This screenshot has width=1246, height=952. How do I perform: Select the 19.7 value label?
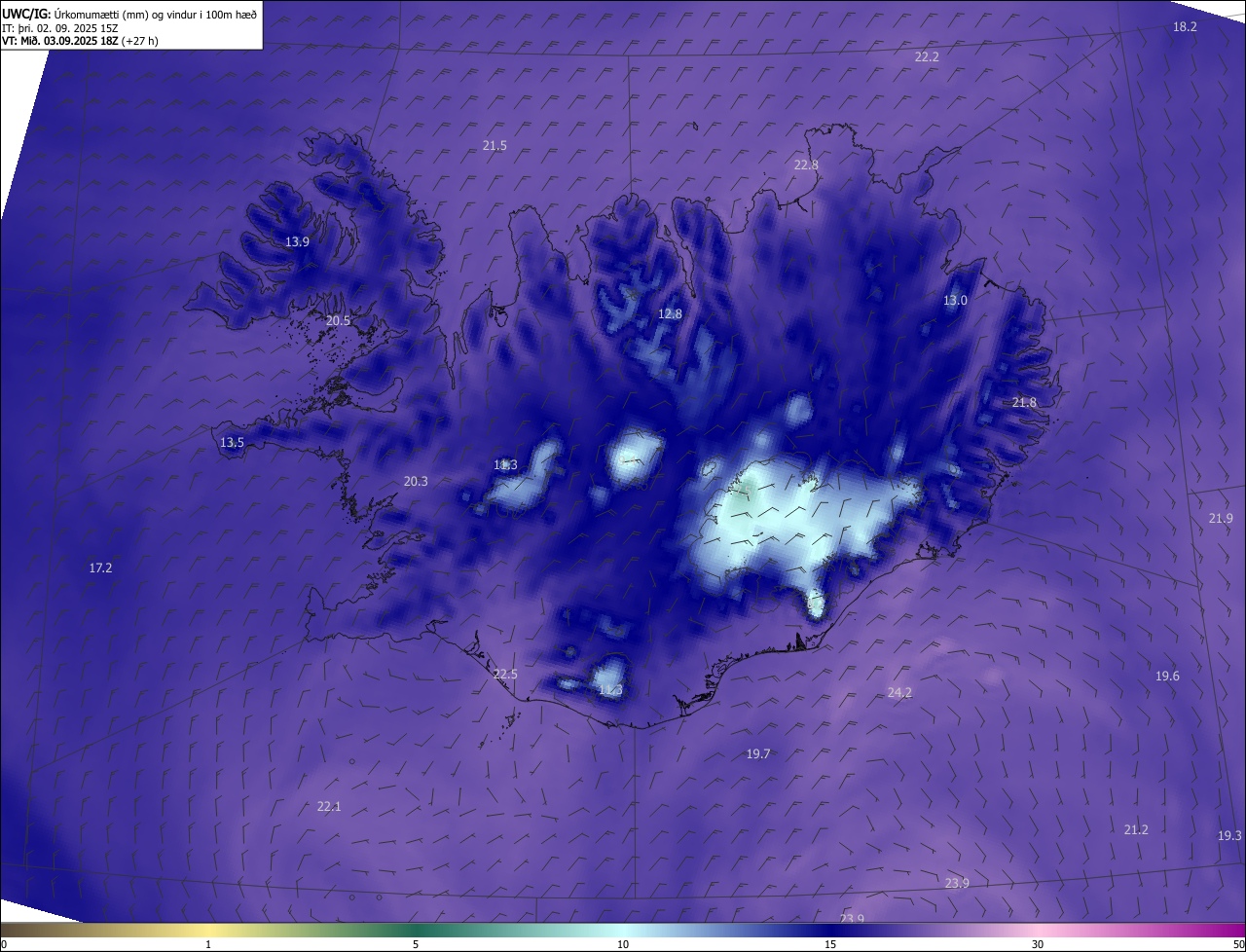tap(758, 754)
